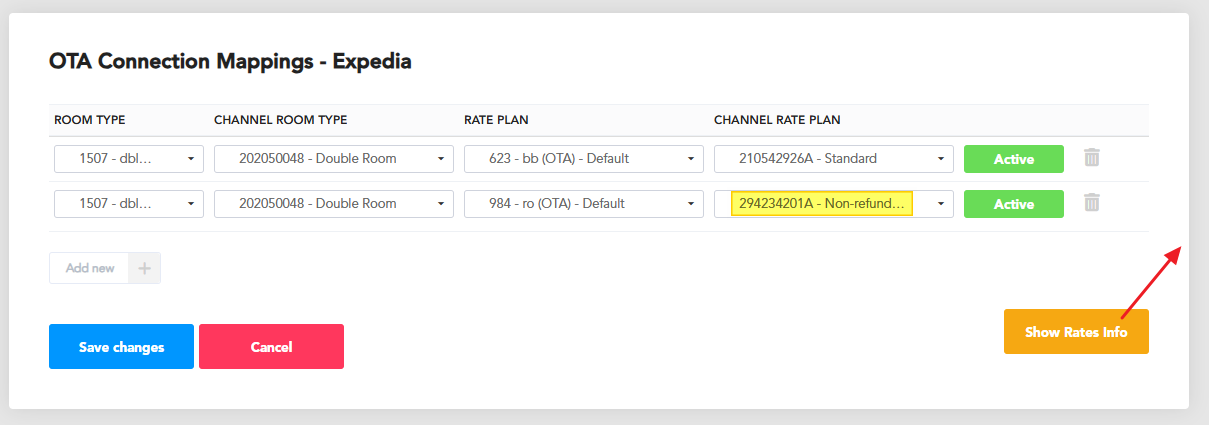Screen dimensions: 1209x425
Task: Open Room Type dropdown in 984 - ro row
Action: tap(129, 204)
